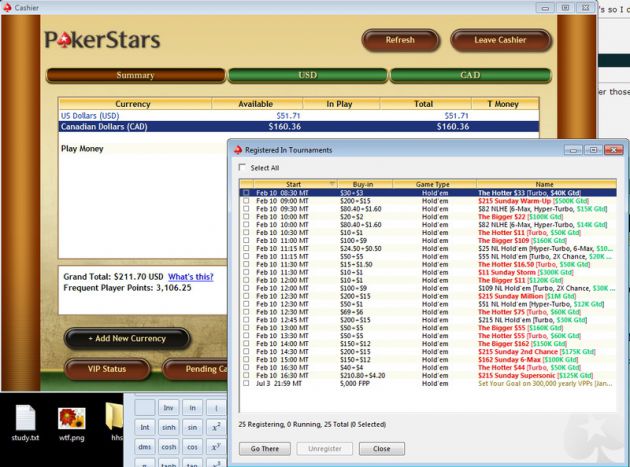
Task: Check the box for The Hotter $11 tournament
Action: [x=246, y=233]
